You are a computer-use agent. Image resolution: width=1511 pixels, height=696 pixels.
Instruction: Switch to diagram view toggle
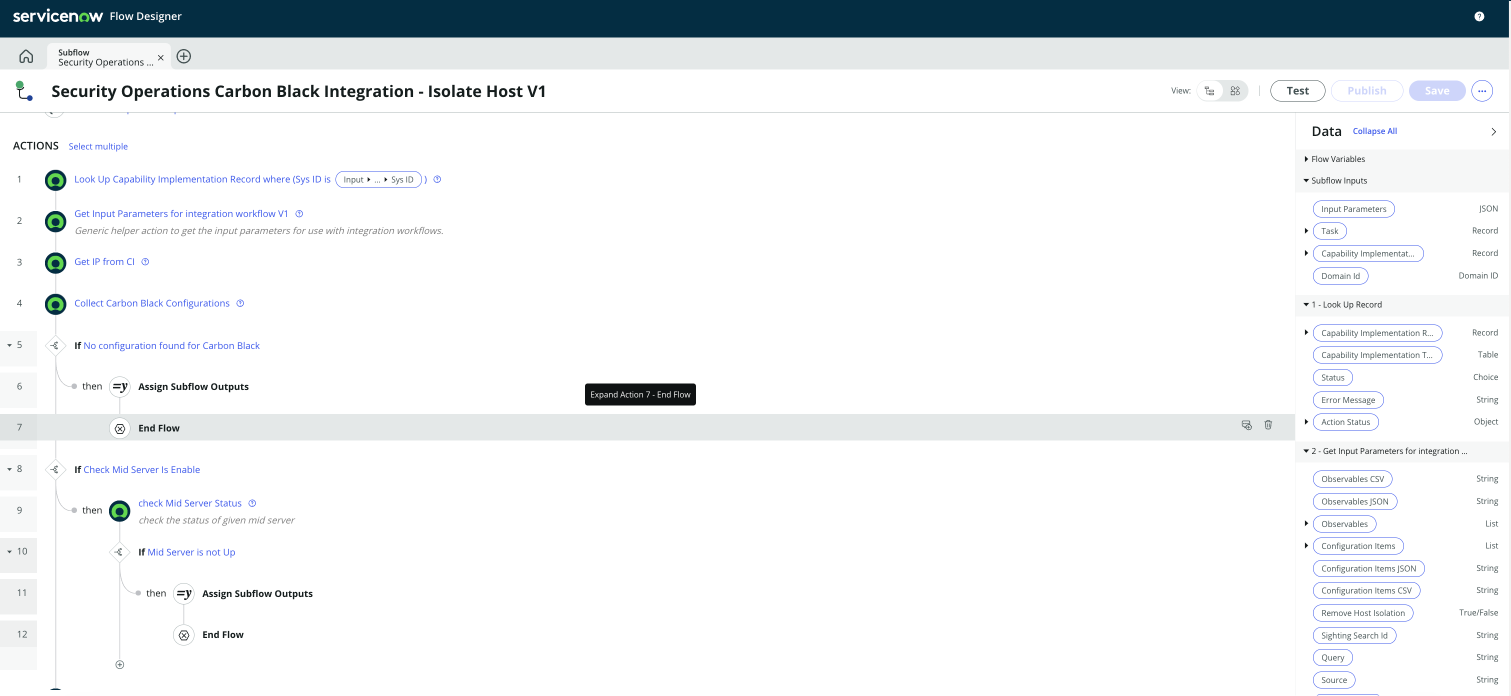pos(1236,91)
